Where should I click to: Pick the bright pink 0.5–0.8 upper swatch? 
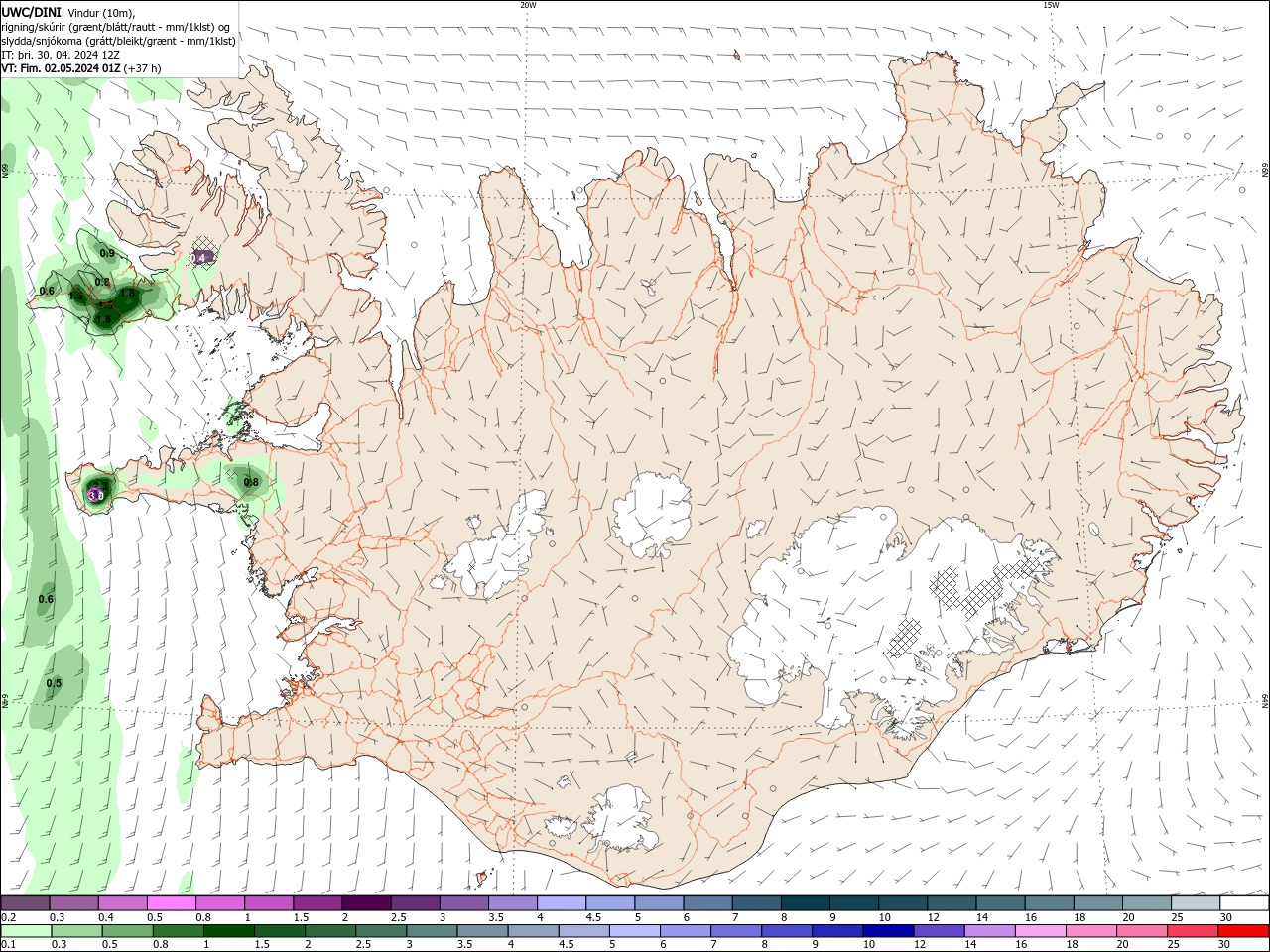(x=171, y=903)
